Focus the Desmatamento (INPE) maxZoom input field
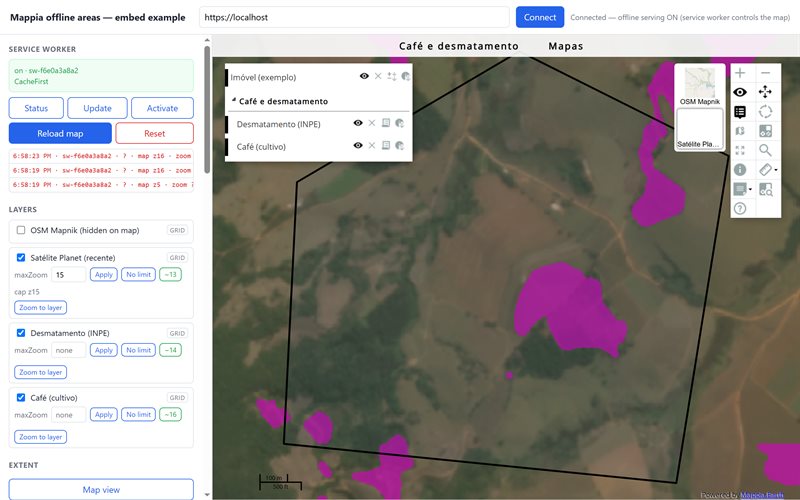 click(x=68, y=350)
